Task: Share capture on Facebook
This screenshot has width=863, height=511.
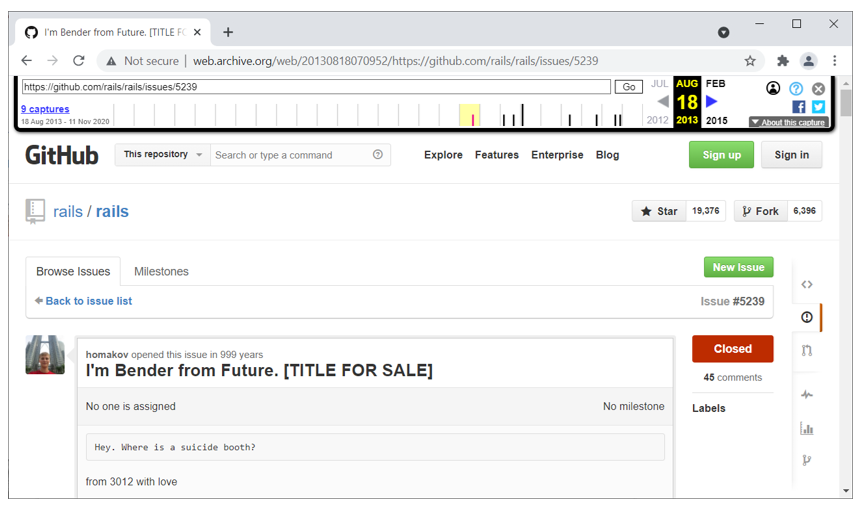Action: click(799, 107)
